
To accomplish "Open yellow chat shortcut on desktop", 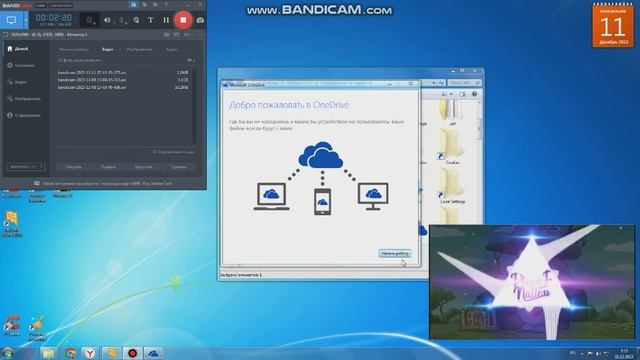I will coord(11,224).
